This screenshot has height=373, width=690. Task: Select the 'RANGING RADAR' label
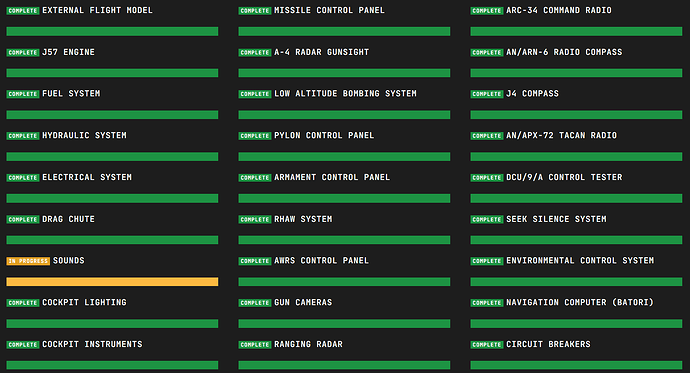point(308,344)
